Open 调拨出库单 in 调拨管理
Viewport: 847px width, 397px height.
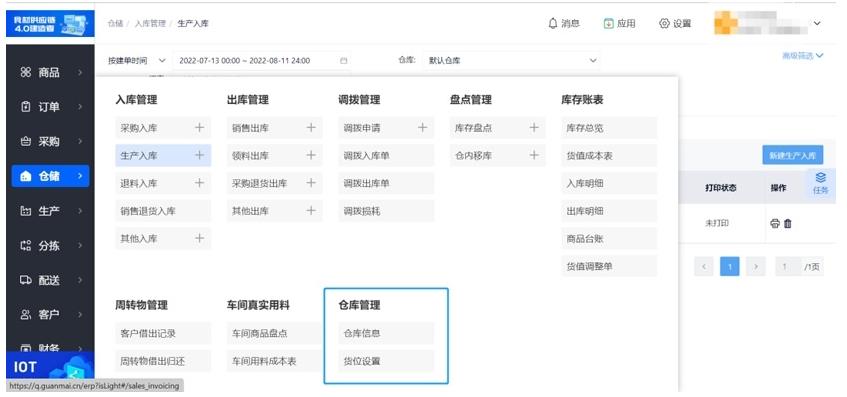pos(386,183)
